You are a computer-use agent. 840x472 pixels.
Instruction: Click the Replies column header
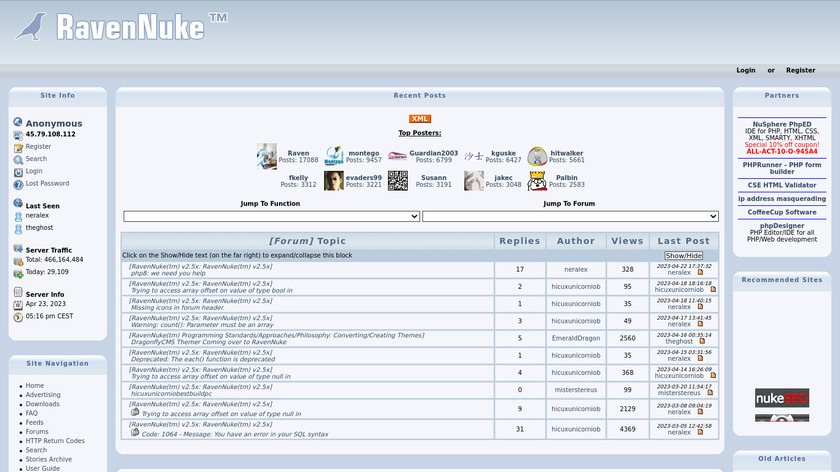tap(520, 241)
